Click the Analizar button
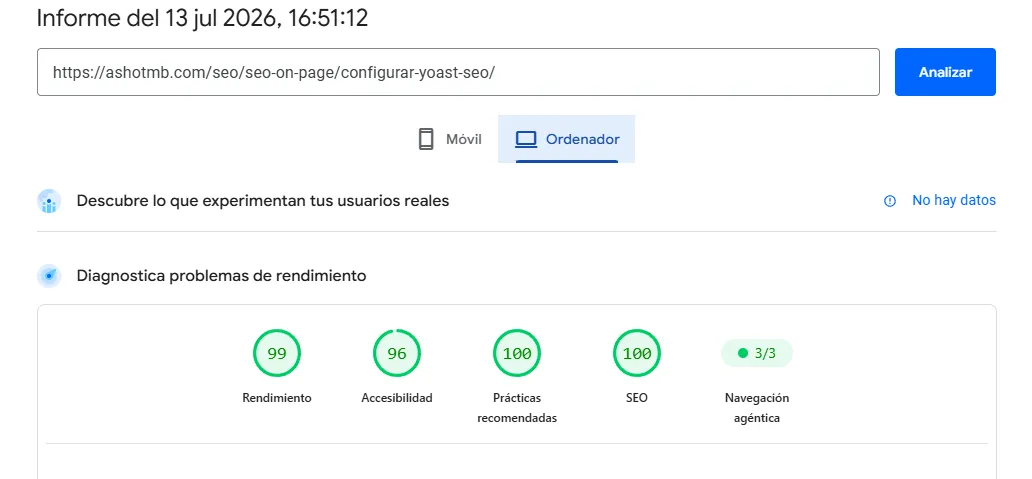 944,72
